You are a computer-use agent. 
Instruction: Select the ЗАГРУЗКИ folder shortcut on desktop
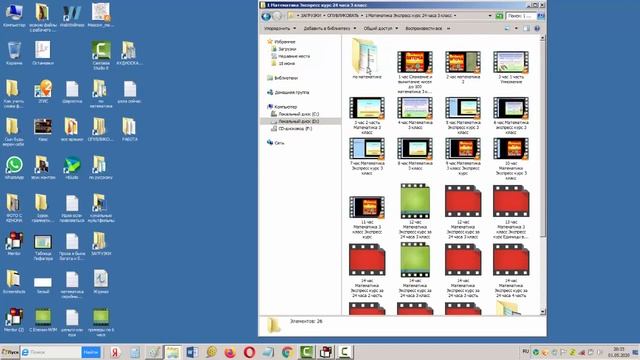tap(100, 244)
